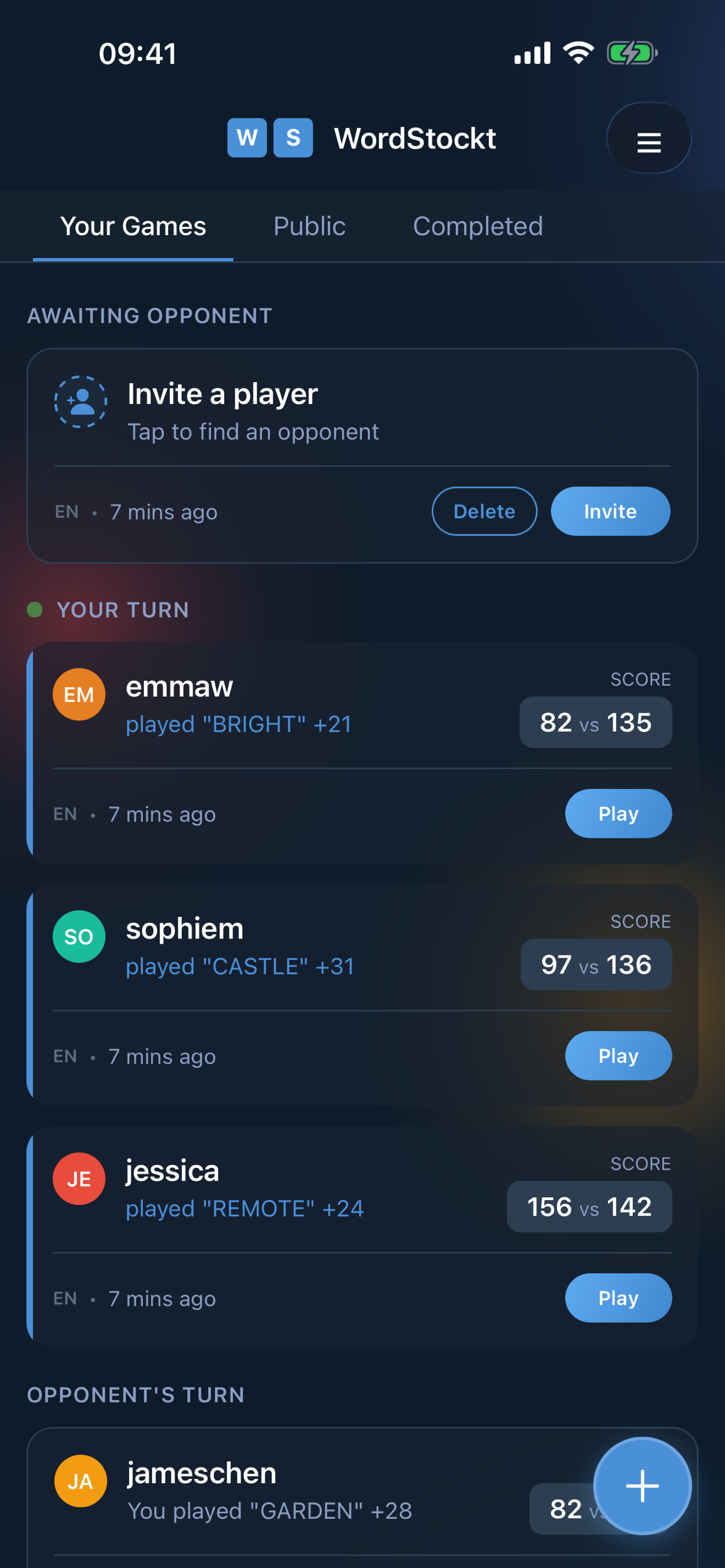Screen dimensions: 725x1568
Task: Delete the awaiting opponent game
Action: (484, 511)
